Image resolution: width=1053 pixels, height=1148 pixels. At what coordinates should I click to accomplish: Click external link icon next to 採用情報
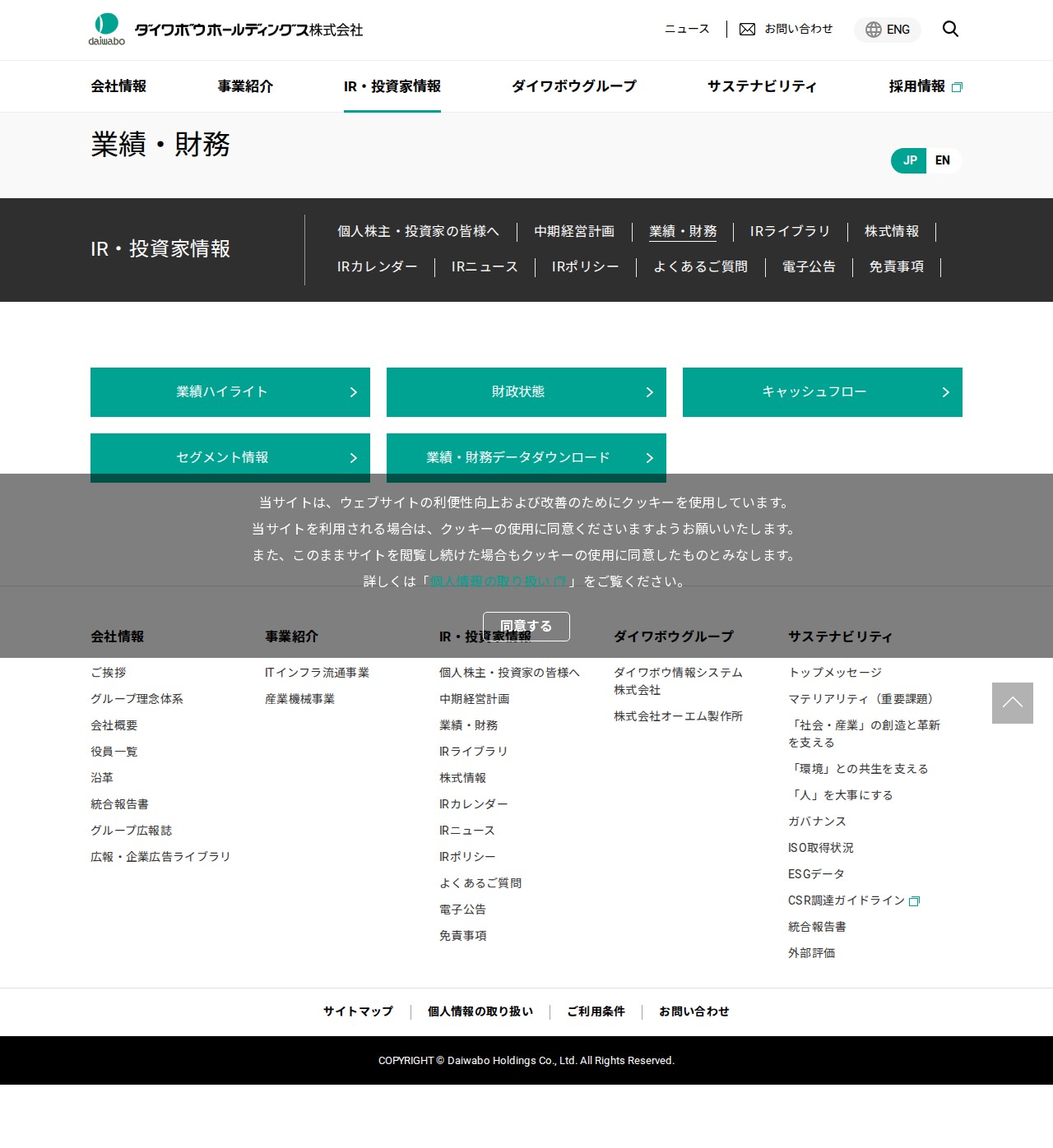(x=957, y=87)
